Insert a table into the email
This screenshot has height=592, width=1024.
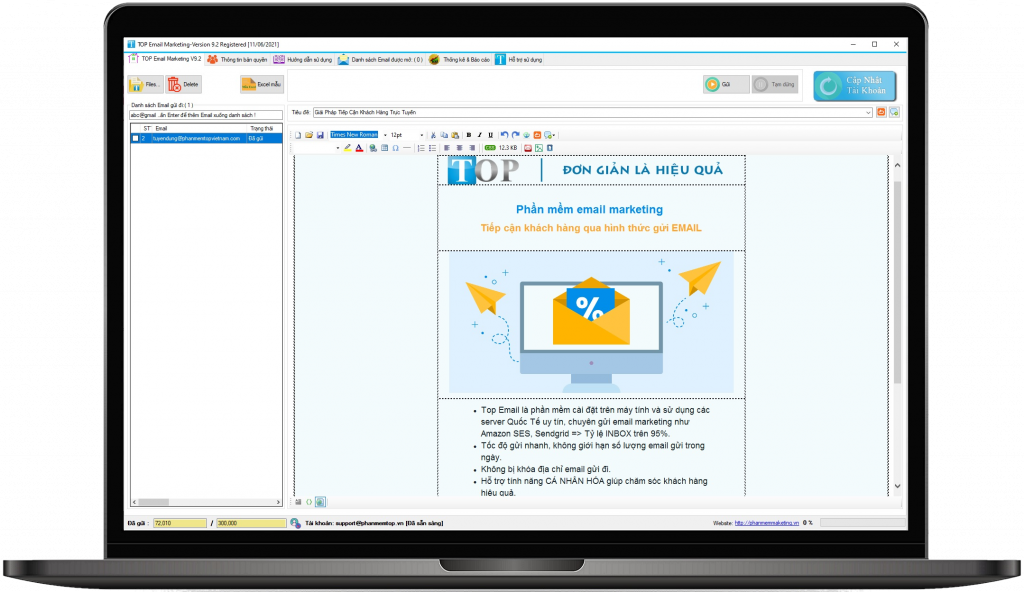(385, 148)
